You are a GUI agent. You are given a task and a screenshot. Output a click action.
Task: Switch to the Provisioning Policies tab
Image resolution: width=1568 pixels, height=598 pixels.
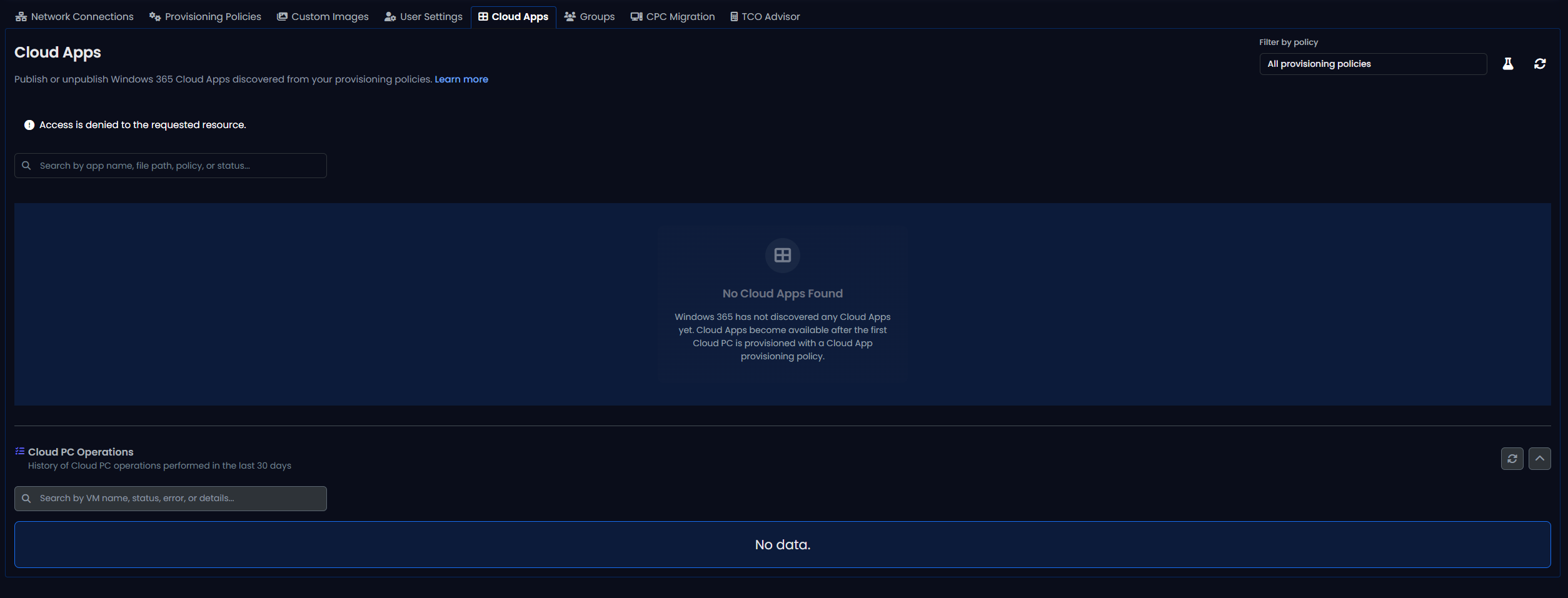pos(205,17)
